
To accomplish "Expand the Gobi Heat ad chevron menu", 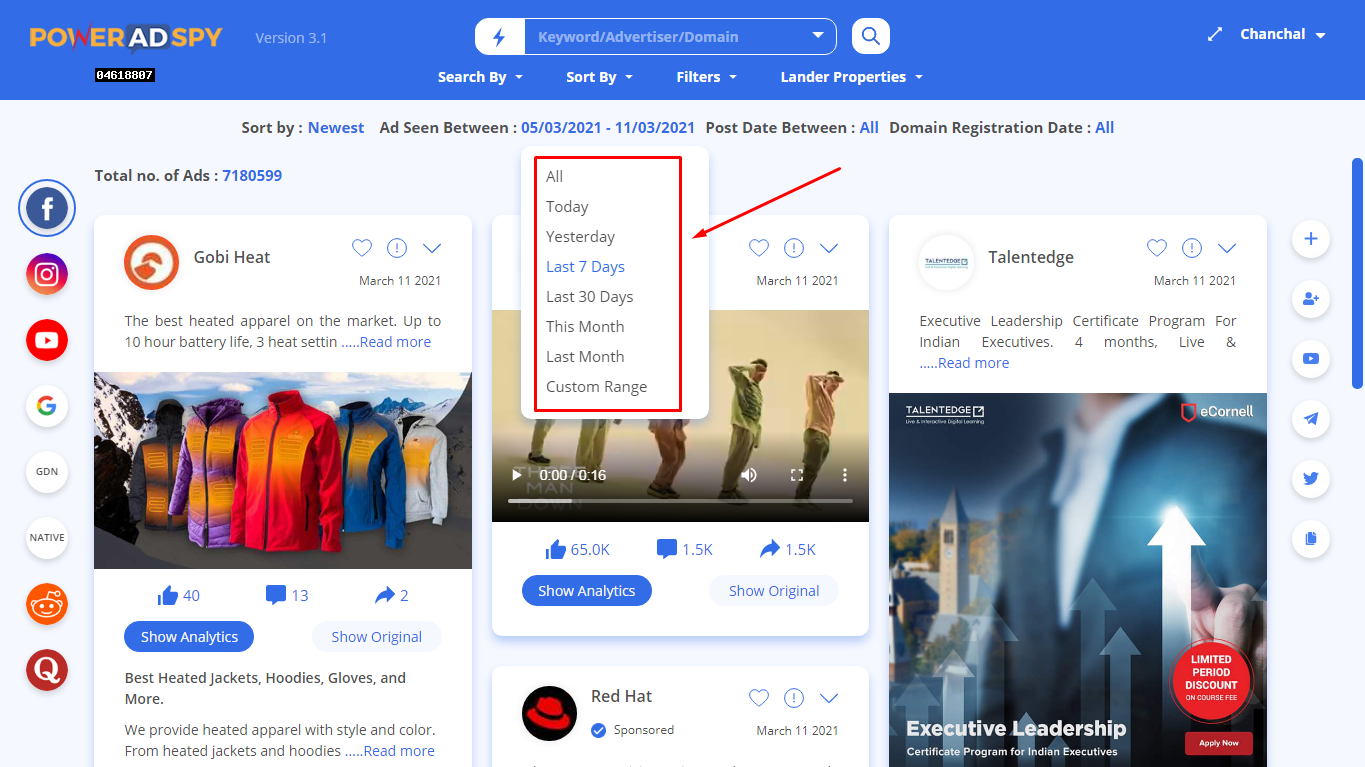I will pyautogui.click(x=432, y=248).
